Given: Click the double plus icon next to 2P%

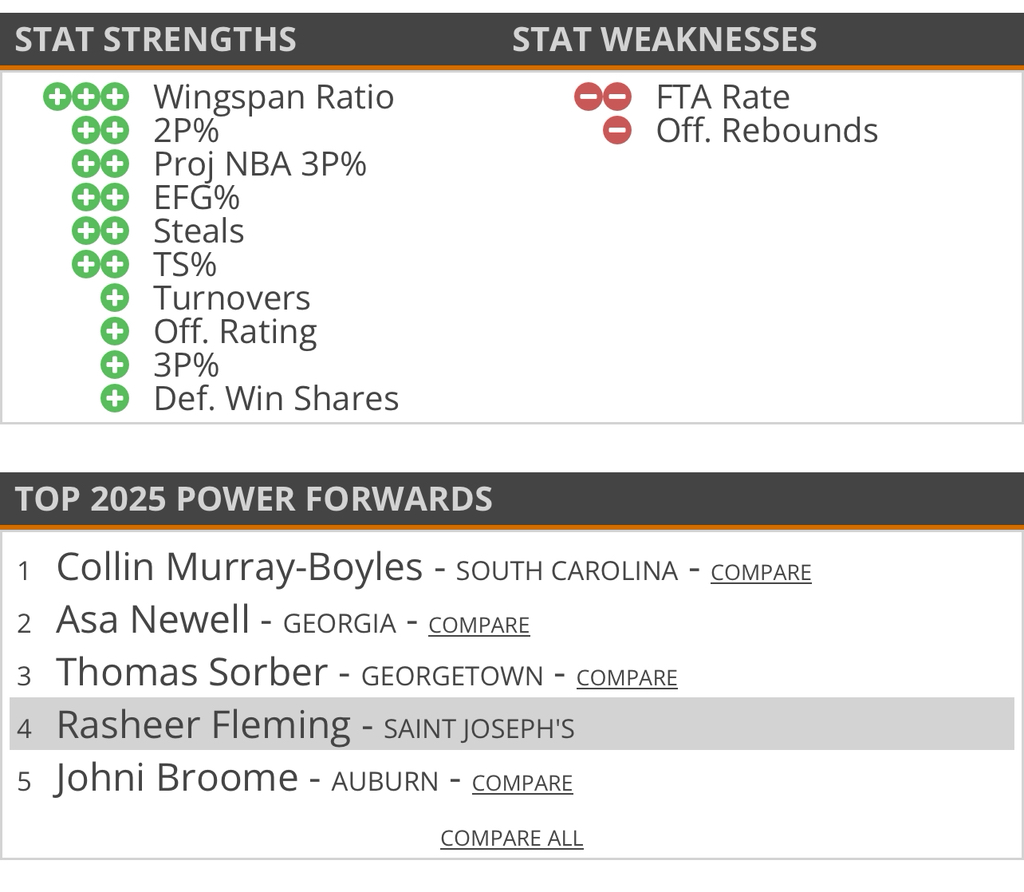Looking at the screenshot, I should [x=101, y=130].
